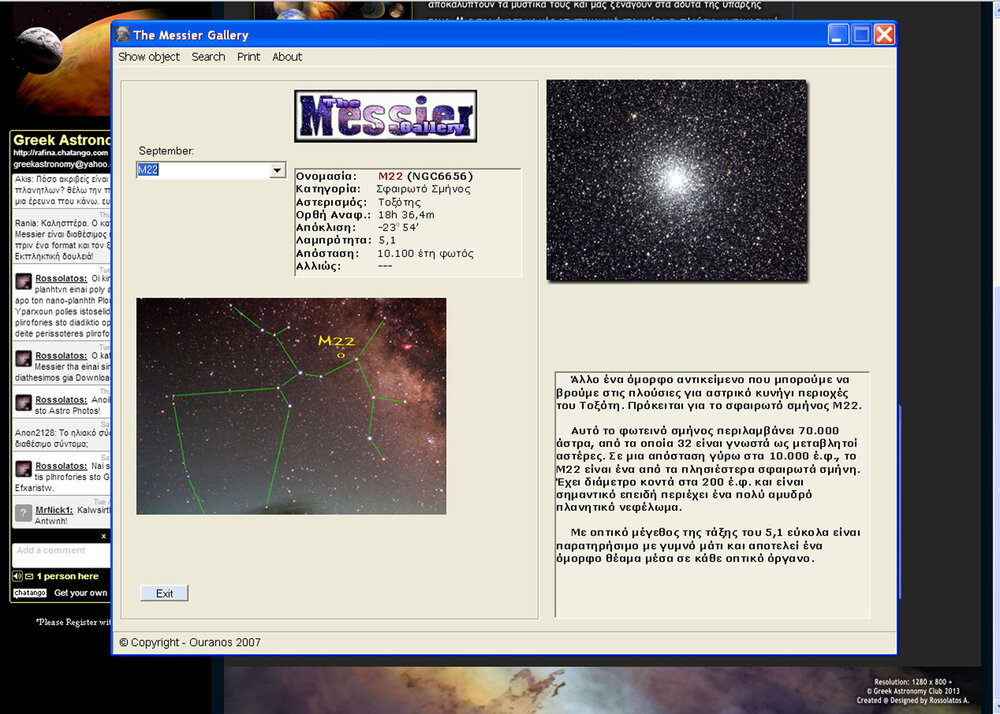Open the About menu
The height and width of the screenshot is (714, 1000).
pos(287,57)
